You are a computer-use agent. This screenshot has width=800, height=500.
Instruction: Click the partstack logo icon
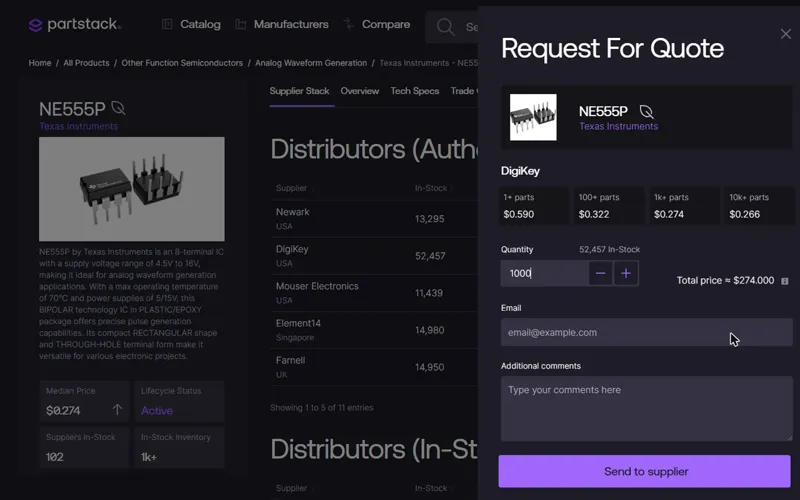pos(35,24)
